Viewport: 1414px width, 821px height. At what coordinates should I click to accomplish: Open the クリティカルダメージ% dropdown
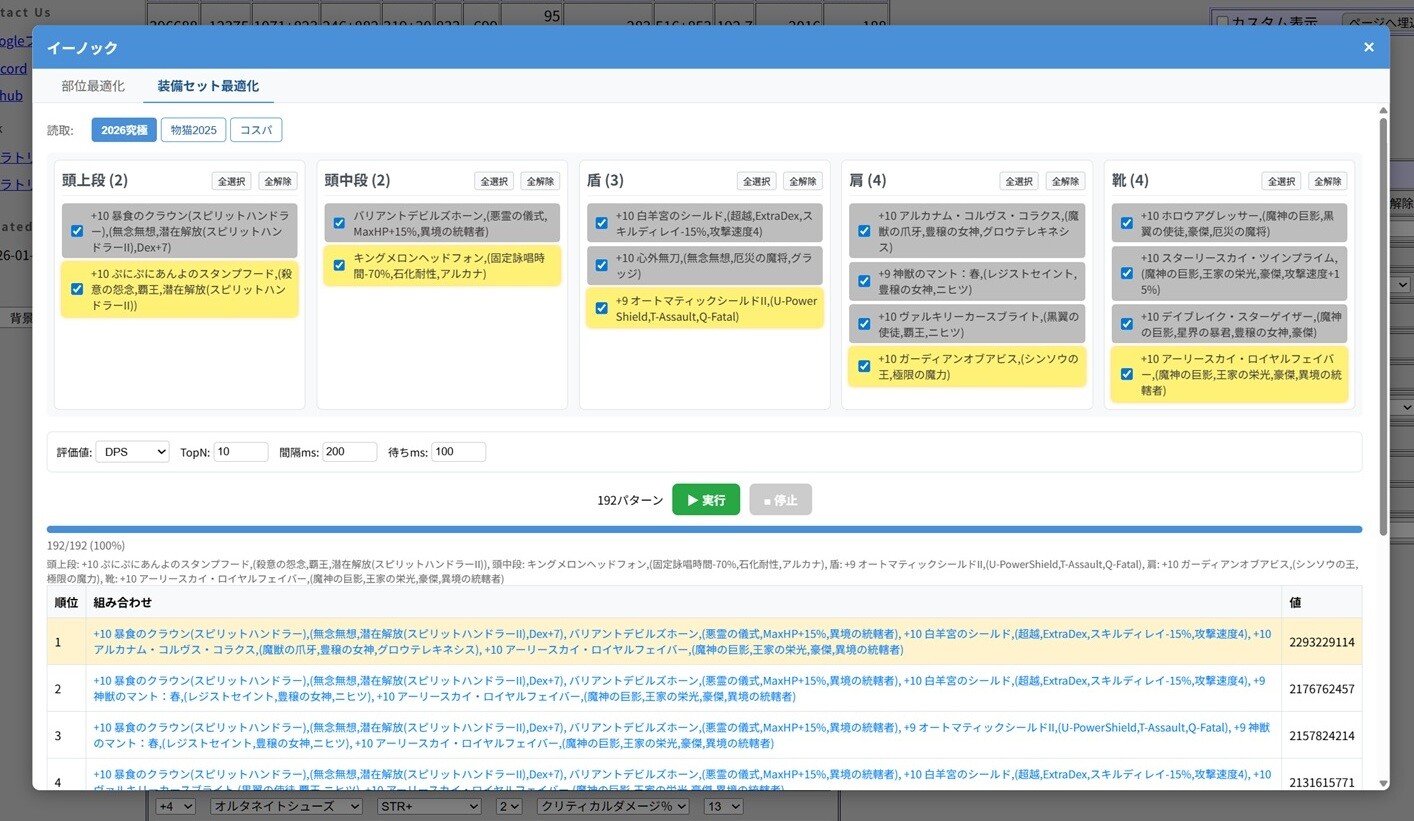(613, 806)
